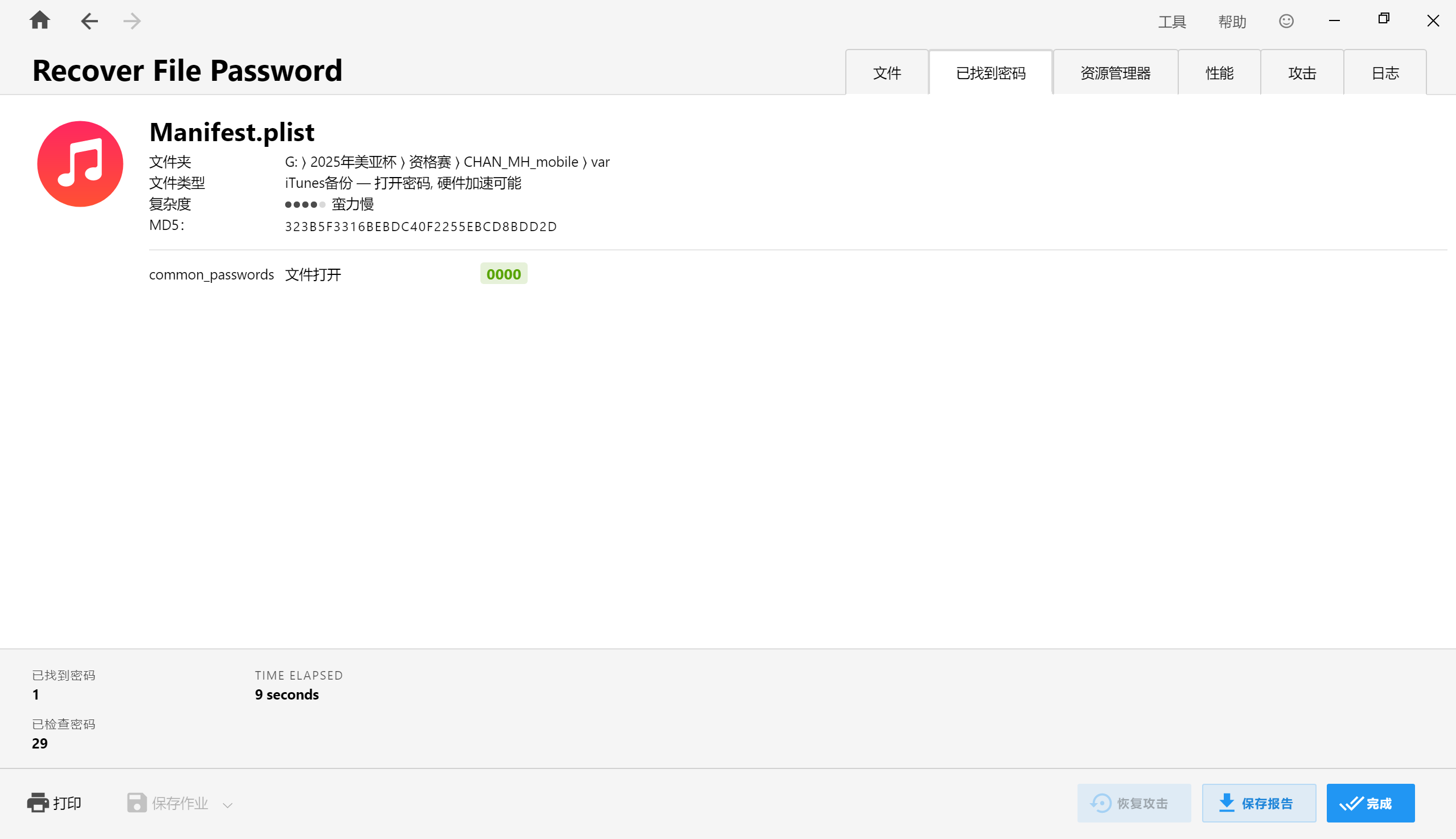Switch to the 文件 tab
1456x839 pixels.
click(x=887, y=73)
